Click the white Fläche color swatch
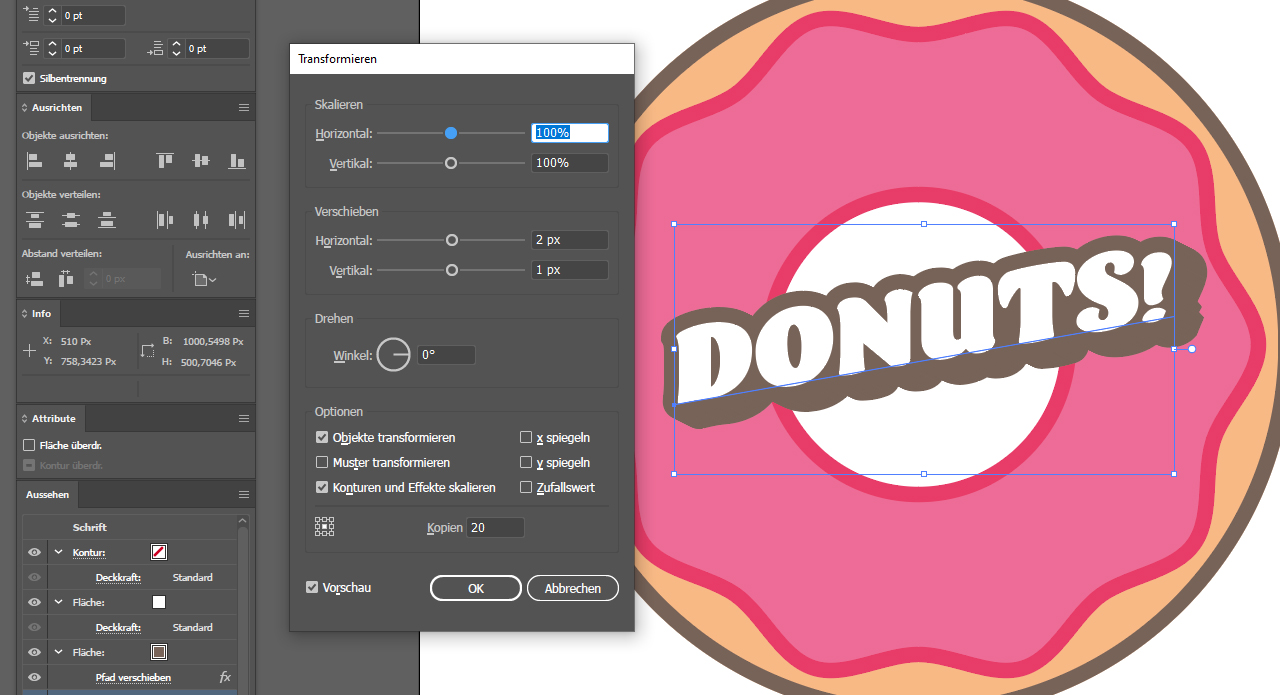The image size is (1280, 695). 158,602
